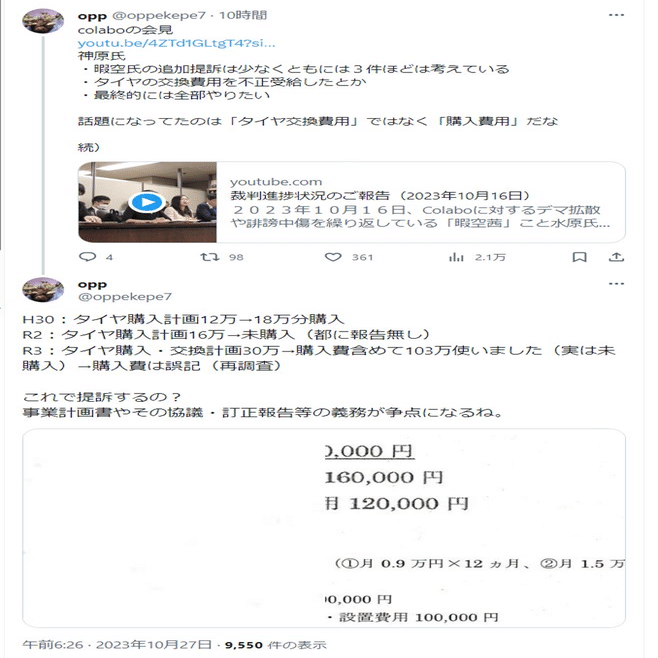
Task: Open opp's profile avatar on second tweet
Action: (x=43, y=289)
